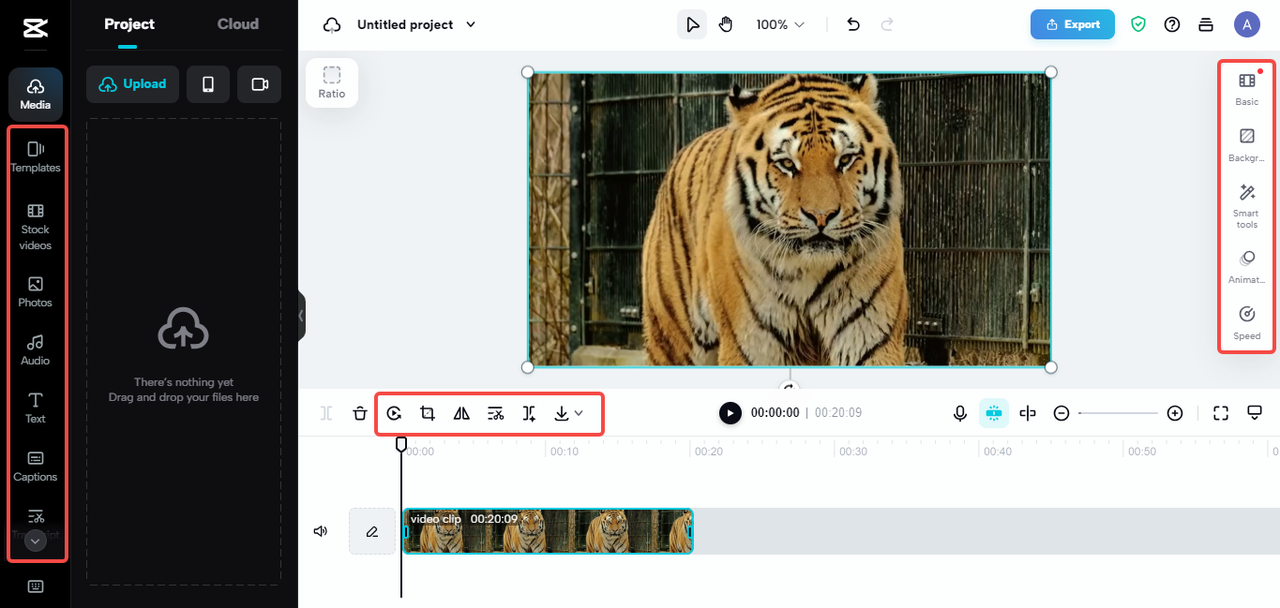Select the pointer tool
The image size is (1280, 608).
tap(692, 24)
